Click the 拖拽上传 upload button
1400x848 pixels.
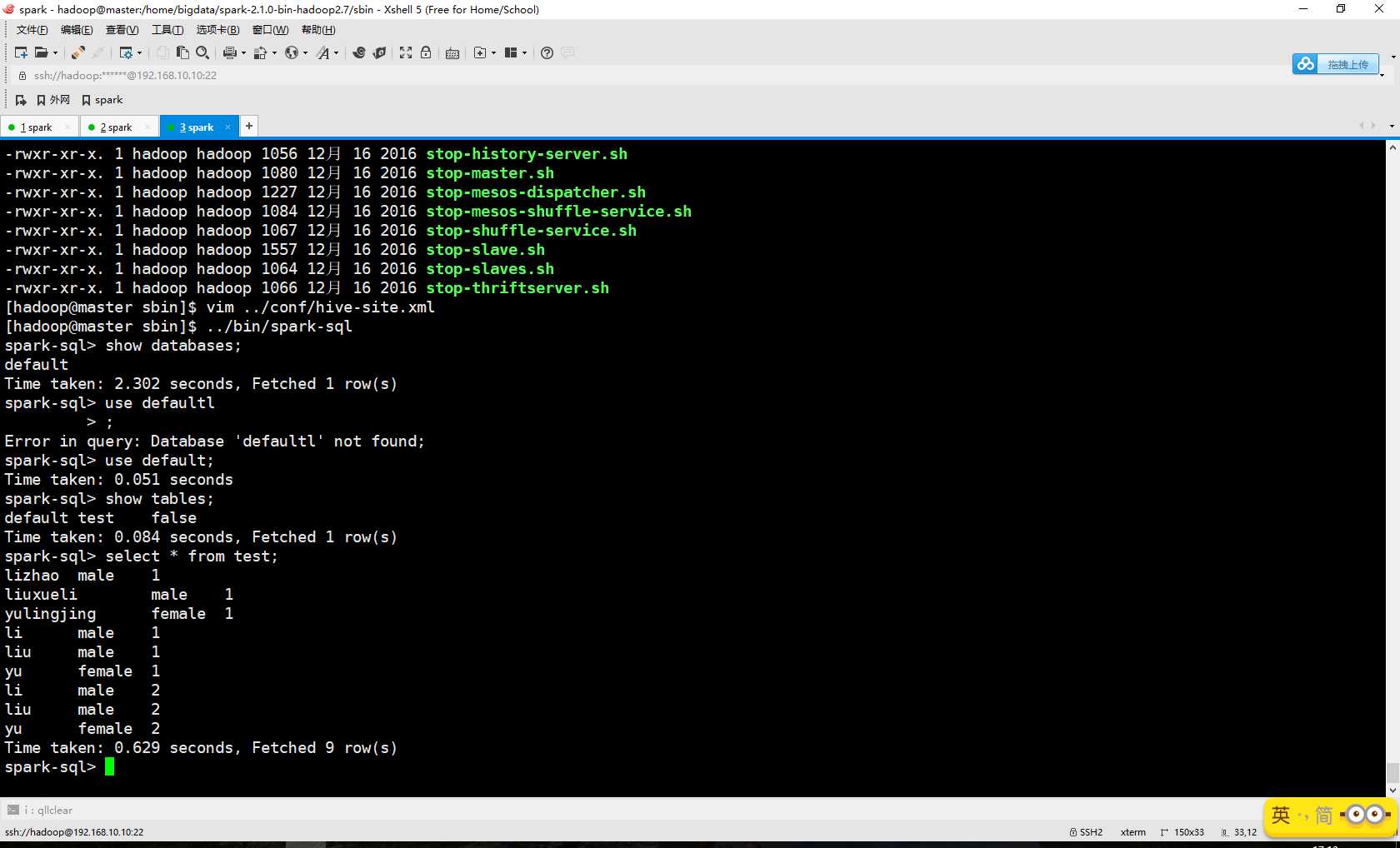[1336, 64]
